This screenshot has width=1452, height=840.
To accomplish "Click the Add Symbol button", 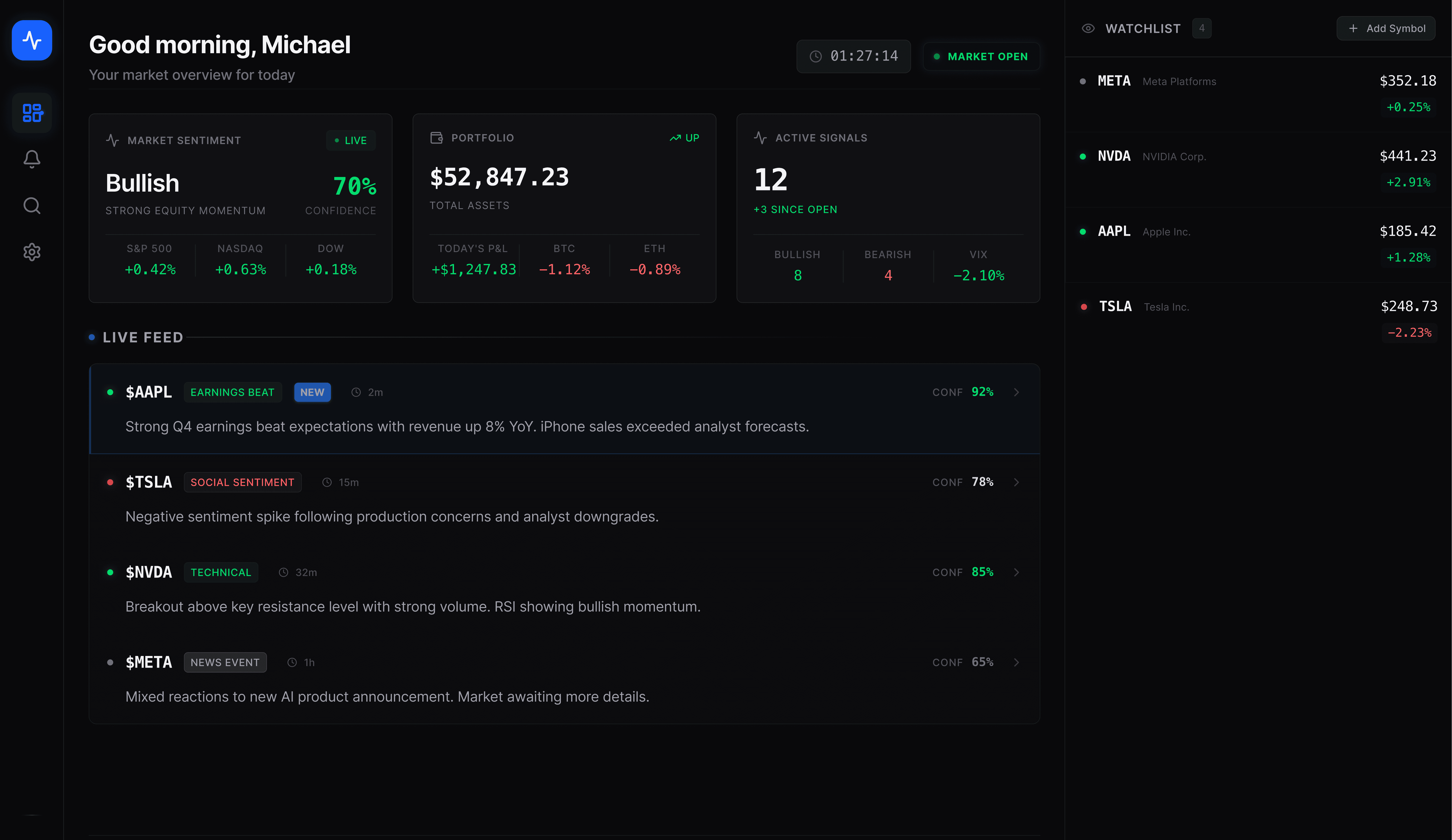I will pyautogui.click(x=1386, y=28).
